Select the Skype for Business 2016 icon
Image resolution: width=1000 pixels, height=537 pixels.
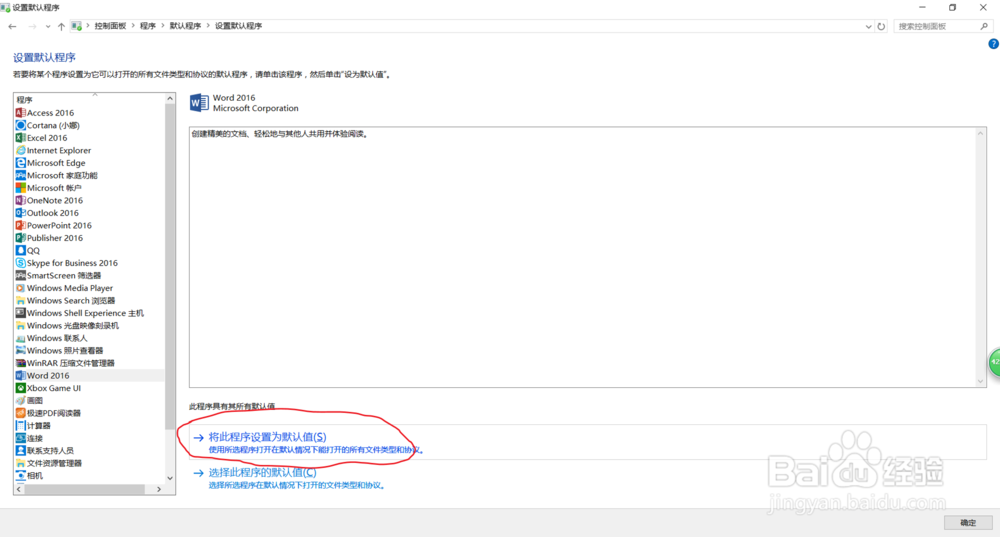pos(20,263)
